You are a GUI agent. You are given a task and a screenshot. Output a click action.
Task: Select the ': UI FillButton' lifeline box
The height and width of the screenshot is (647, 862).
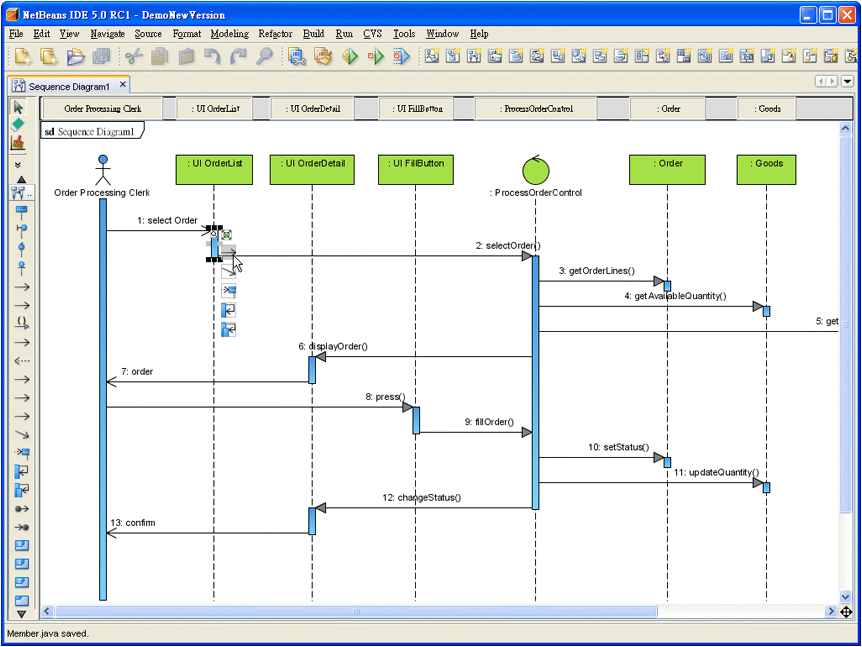pos(416,169)
